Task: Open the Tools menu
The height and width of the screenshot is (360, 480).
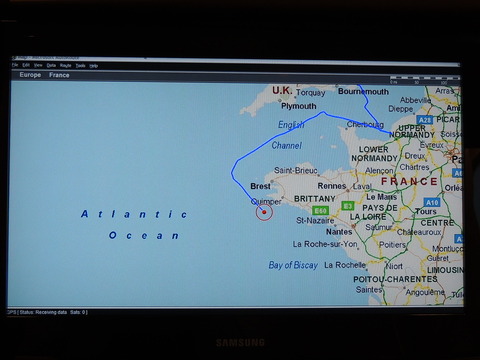Action: (80, 66)
